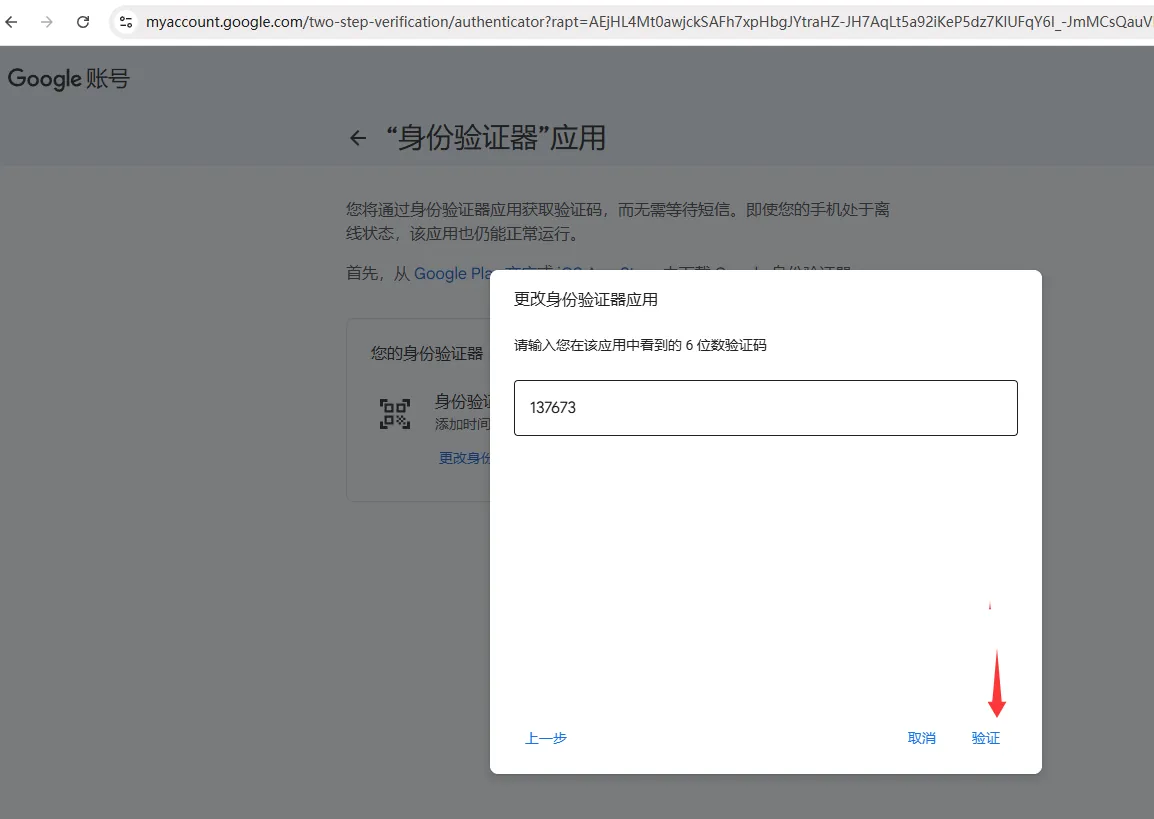Reload the page with the refresh icon
This screenshot has width=1154, height=819.
point(83,22)
